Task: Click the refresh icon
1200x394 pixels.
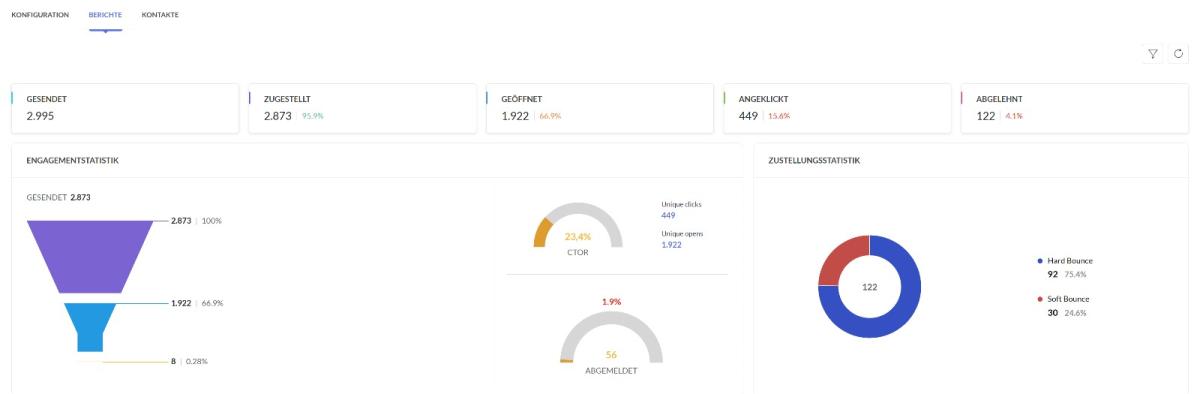Action: (1178, 54)
